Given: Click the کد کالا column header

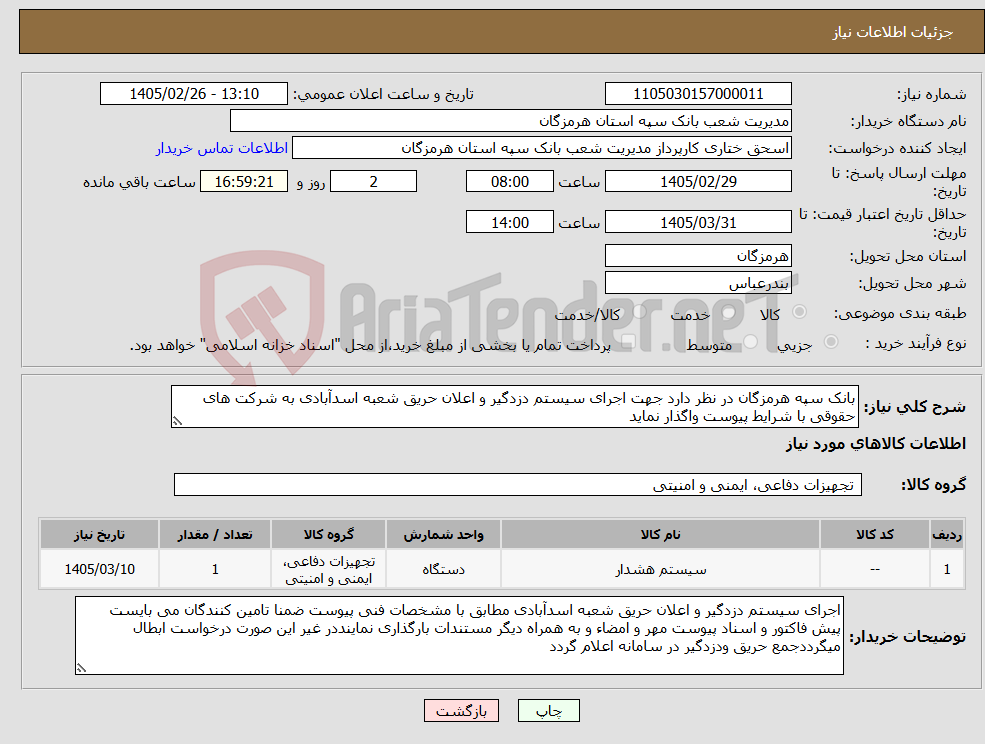Looking at the screenshot, I should coord(874,535).
